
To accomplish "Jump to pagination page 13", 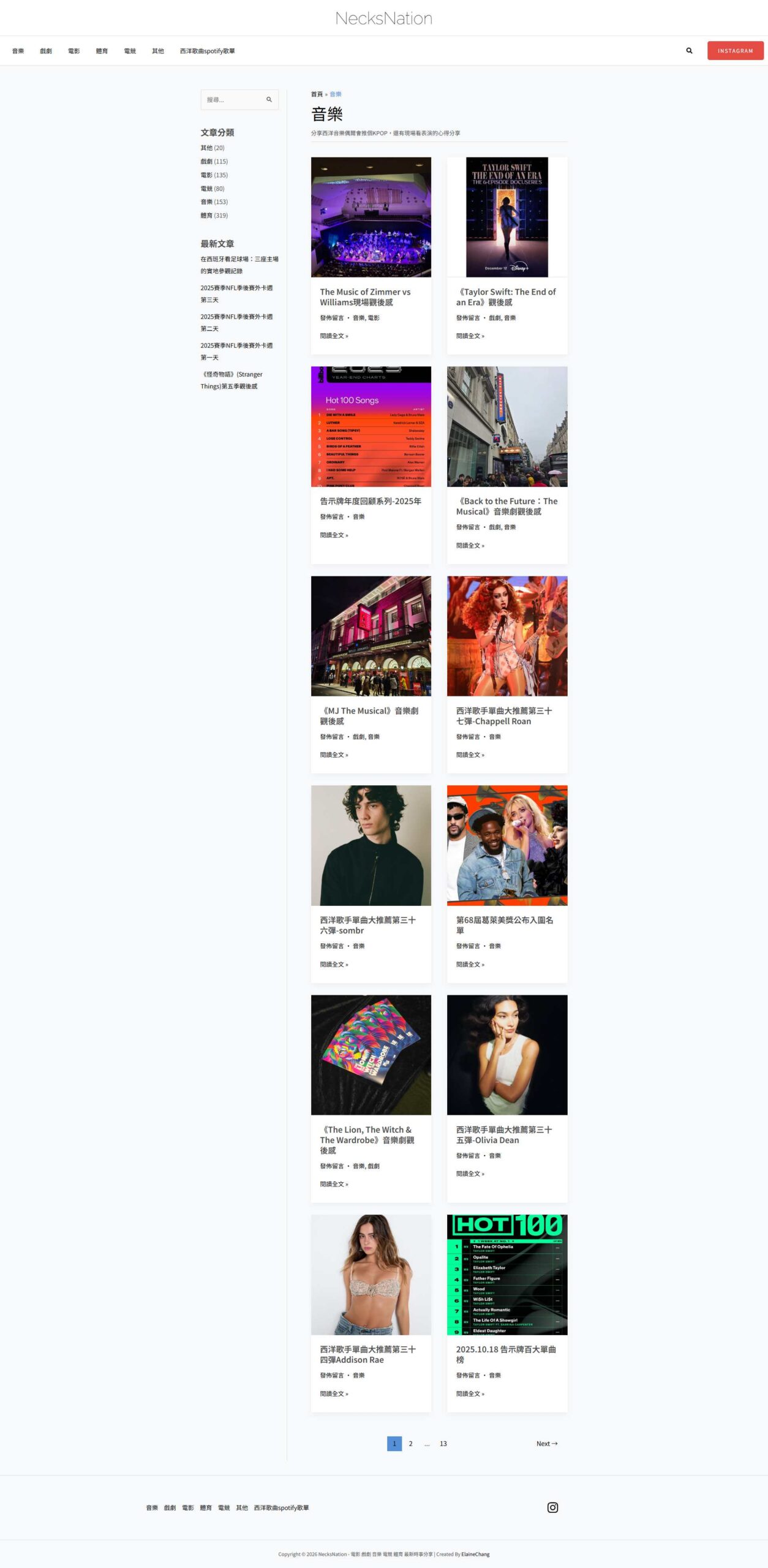I will [x=443, y=1444].
